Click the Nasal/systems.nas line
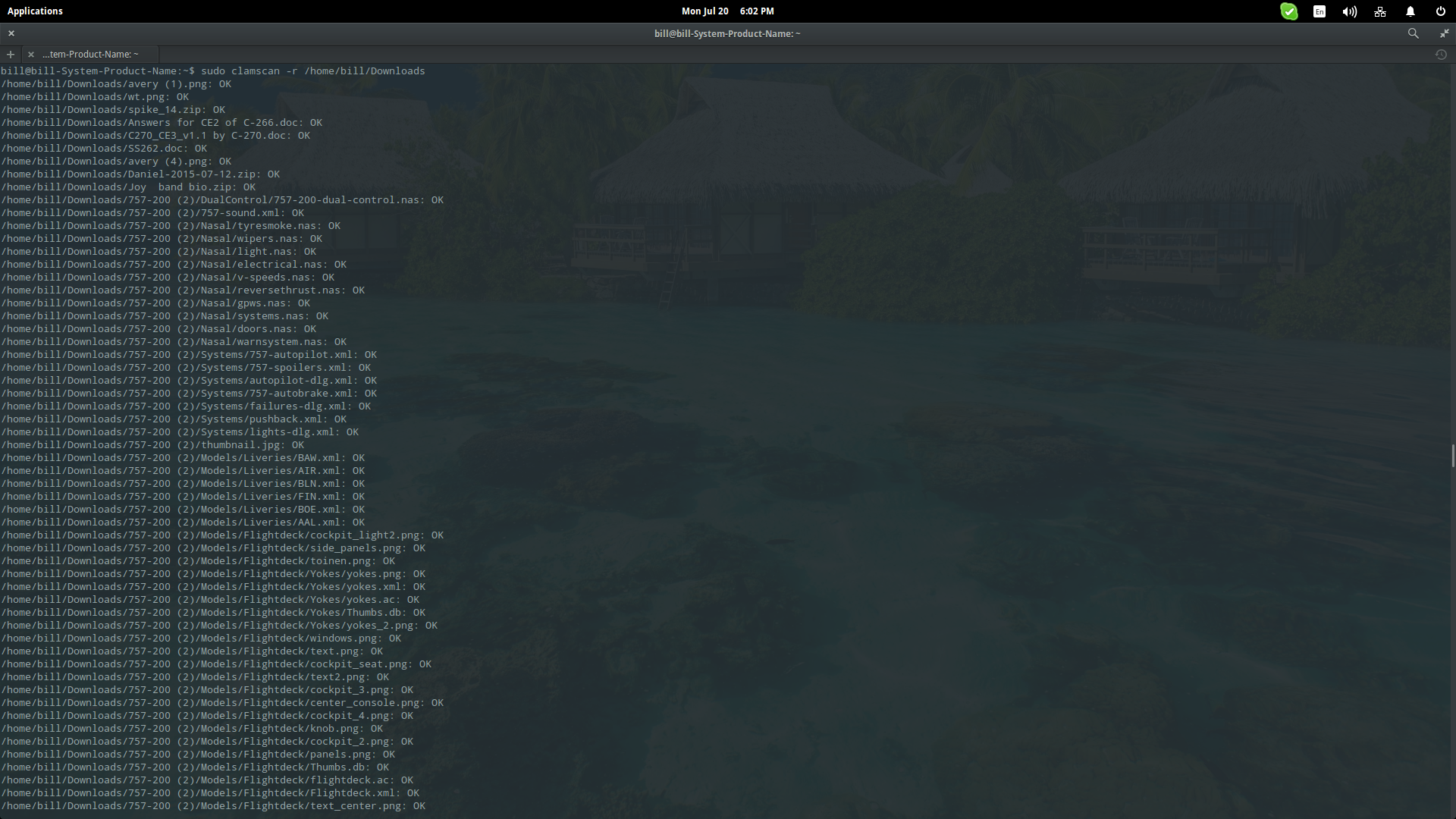 click(165, 315)
